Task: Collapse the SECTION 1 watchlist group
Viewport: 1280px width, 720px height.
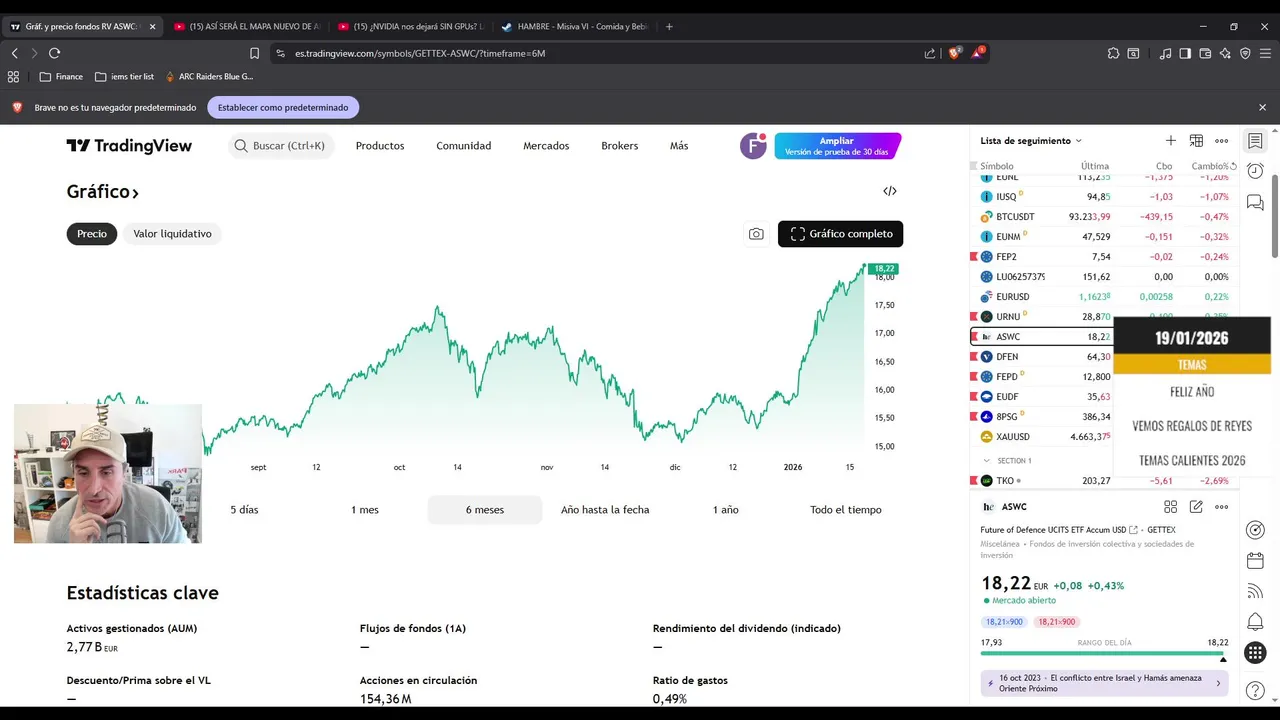Action: (x=987, y=461)
